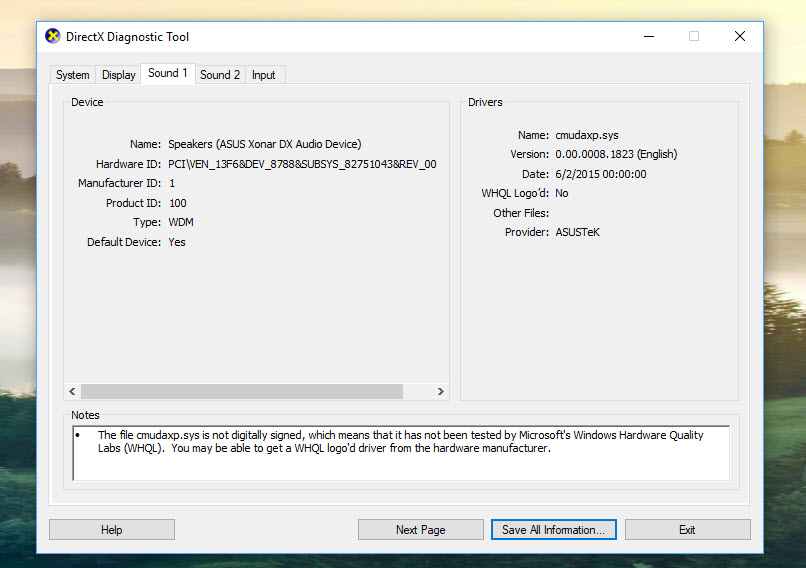Viewport: 806px width, 568px height.
Task: Click the Manufacturer ID value '1'
Action: [172, 183]
